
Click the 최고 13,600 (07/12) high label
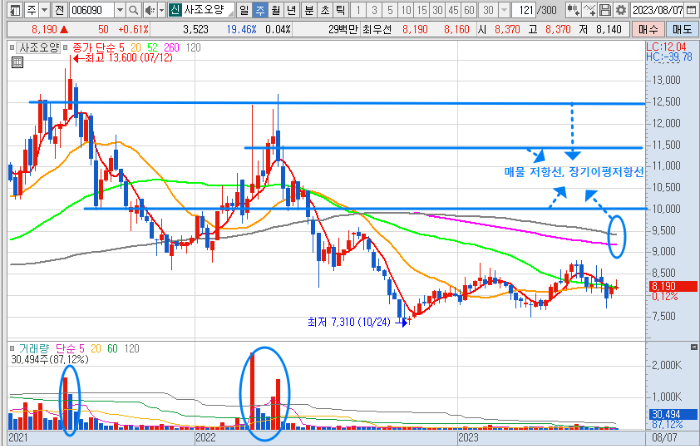tap(129, 58)
